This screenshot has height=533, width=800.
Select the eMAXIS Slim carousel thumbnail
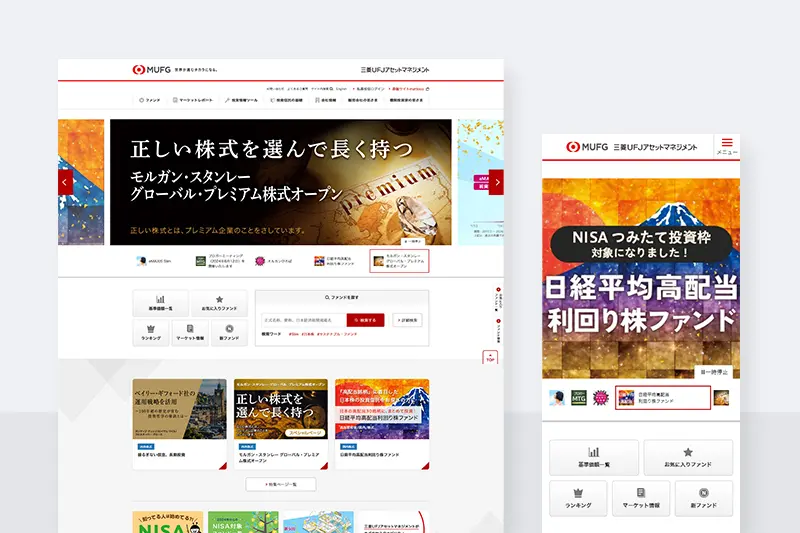pos(154,261)
